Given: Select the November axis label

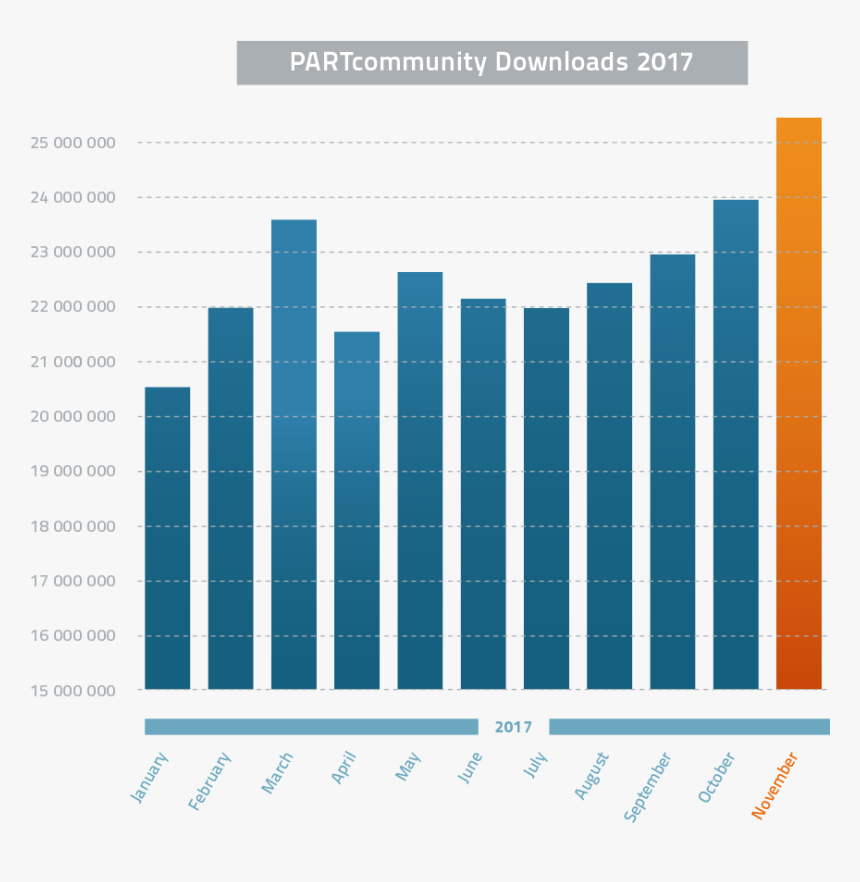Looking at the screenshot, I should point(774,786).
